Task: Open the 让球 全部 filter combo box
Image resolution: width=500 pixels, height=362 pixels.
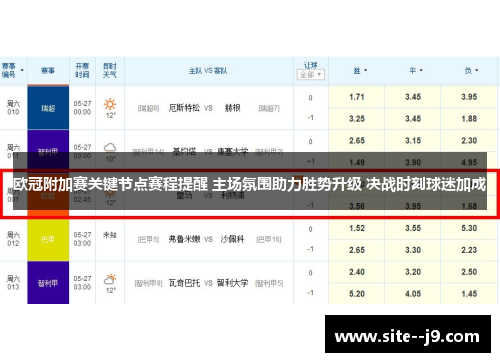Action: [310, 74]
